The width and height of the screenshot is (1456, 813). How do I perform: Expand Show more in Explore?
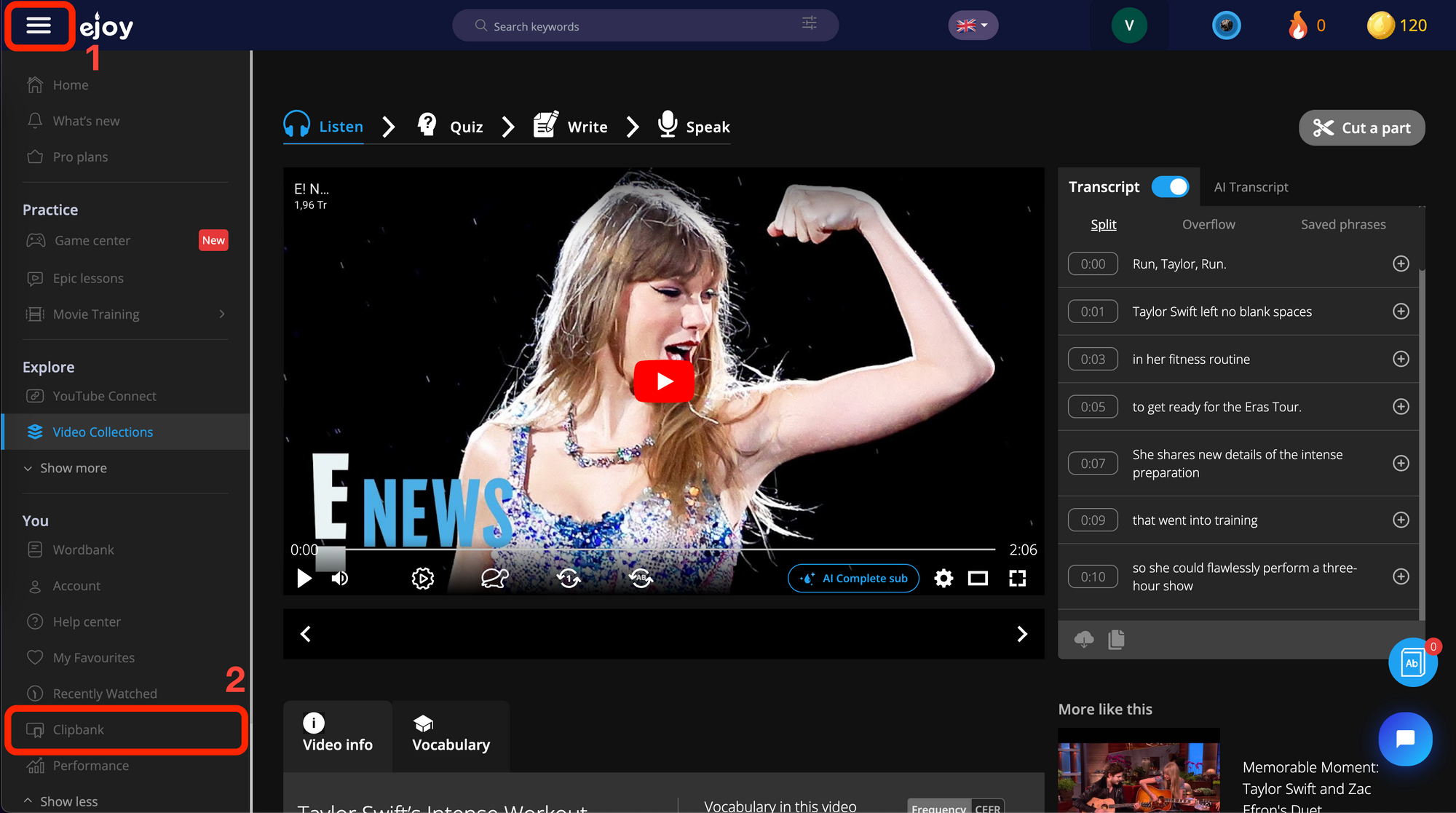[66, 468]
